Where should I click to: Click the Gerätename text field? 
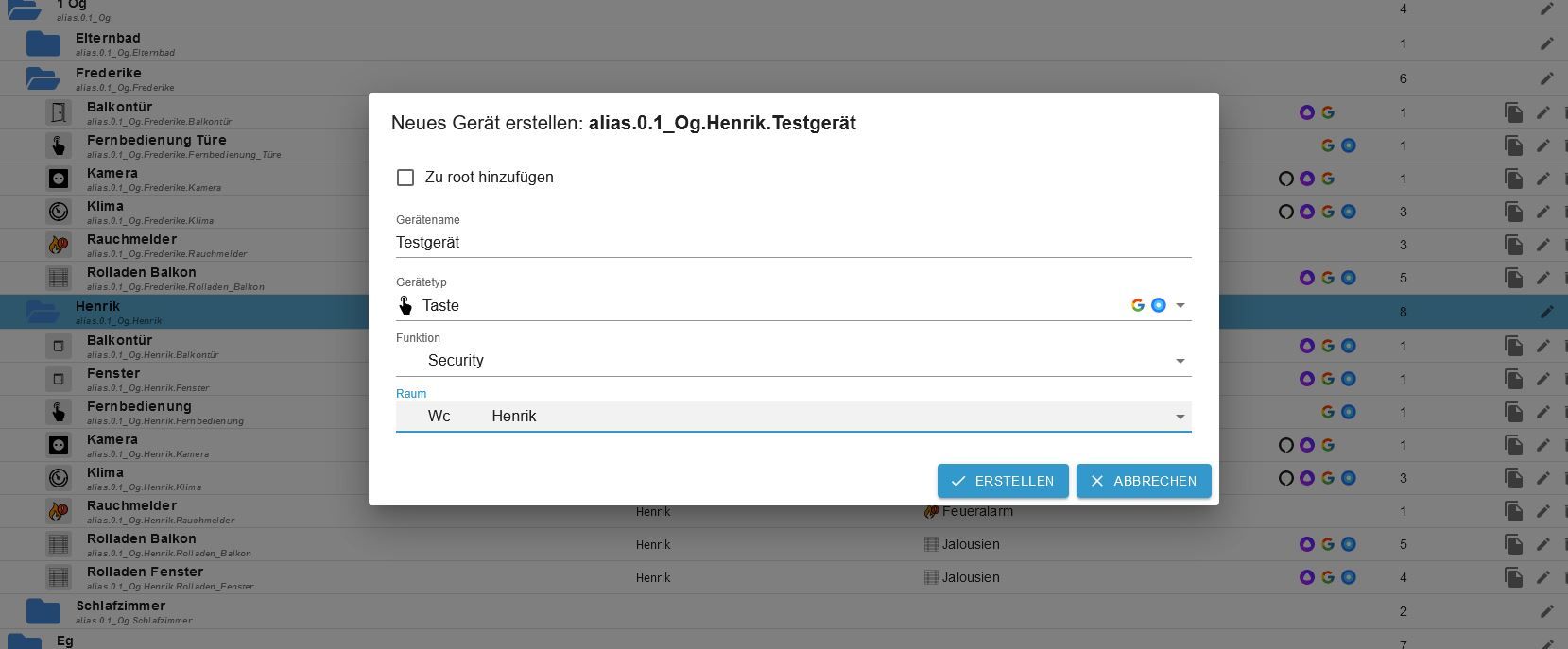pos(792,243)
